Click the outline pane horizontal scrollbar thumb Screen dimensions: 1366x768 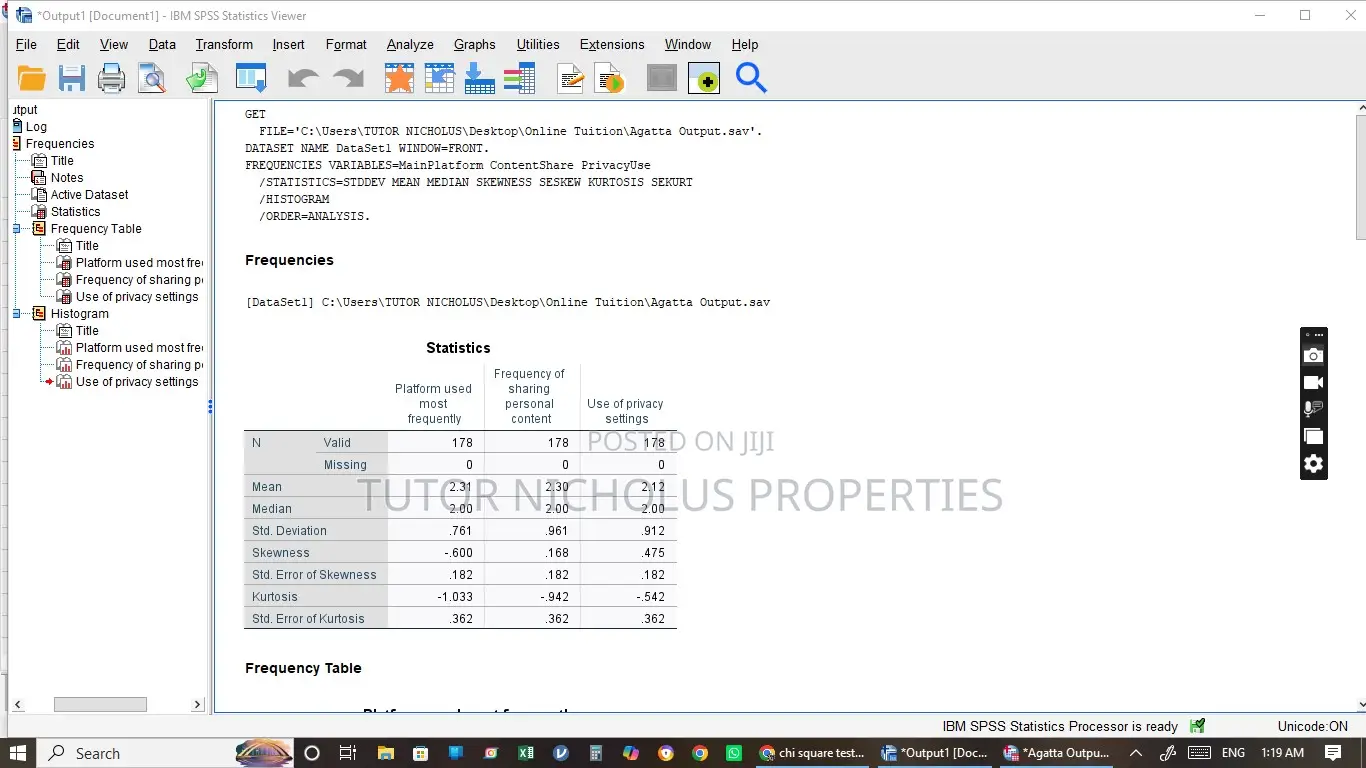[x=100, y=704]
